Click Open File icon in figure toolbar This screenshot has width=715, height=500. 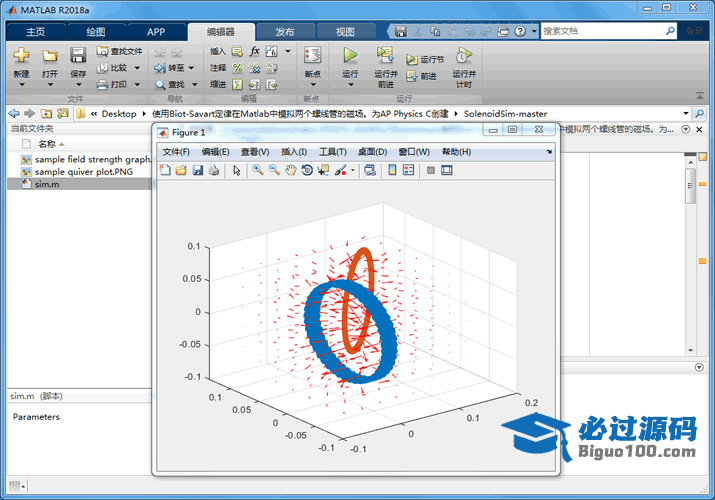[181, 170]
